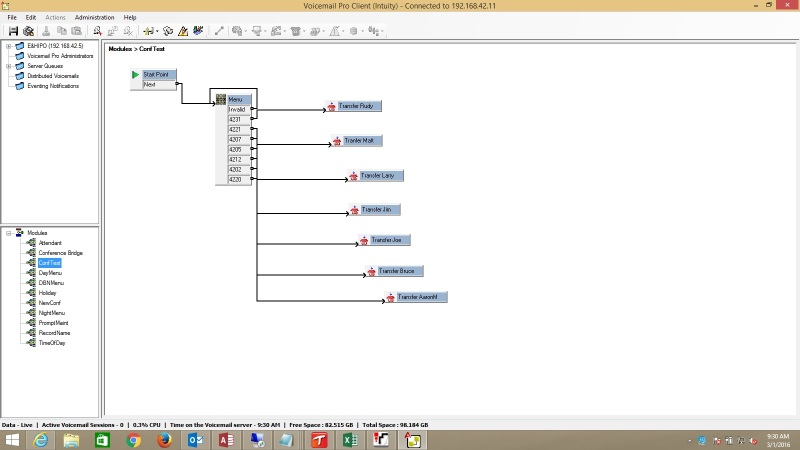Open the Condition Editor toolbar icon

tap(183, 31)
